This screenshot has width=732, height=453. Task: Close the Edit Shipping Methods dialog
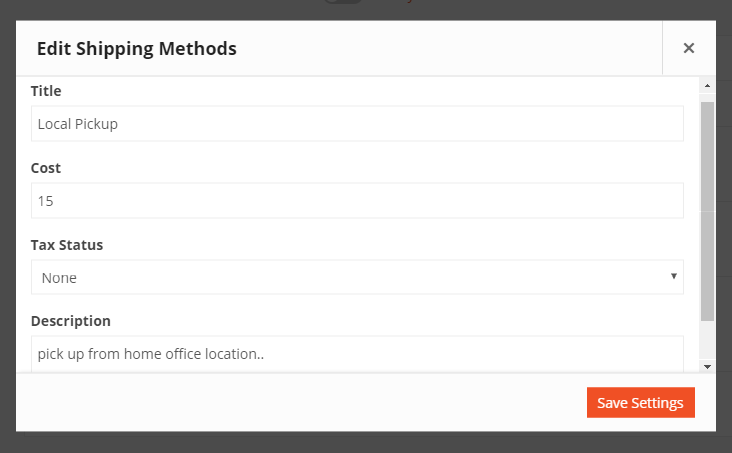click(689, 48)
